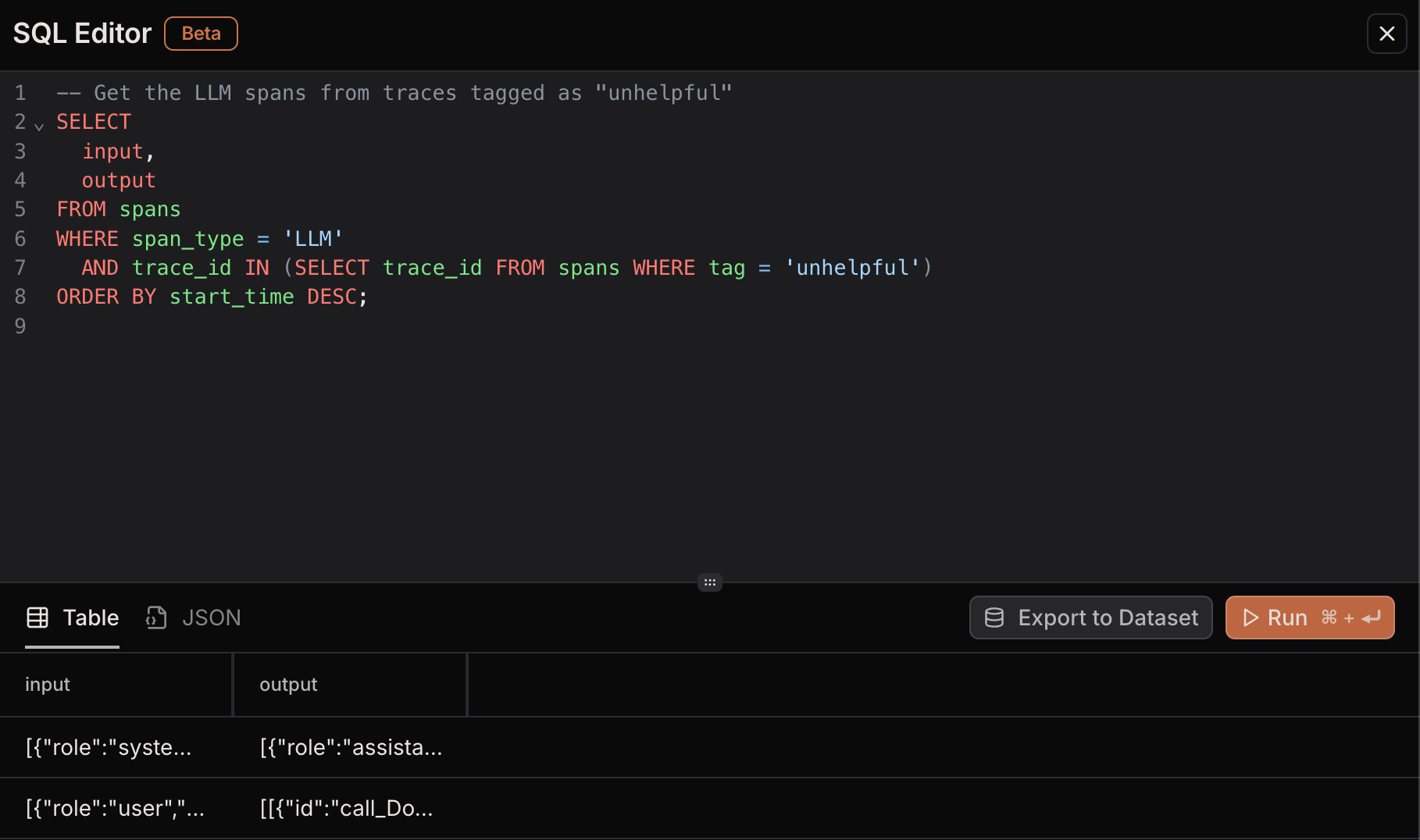Click the 'unhelpful' string on line 7

852,268
